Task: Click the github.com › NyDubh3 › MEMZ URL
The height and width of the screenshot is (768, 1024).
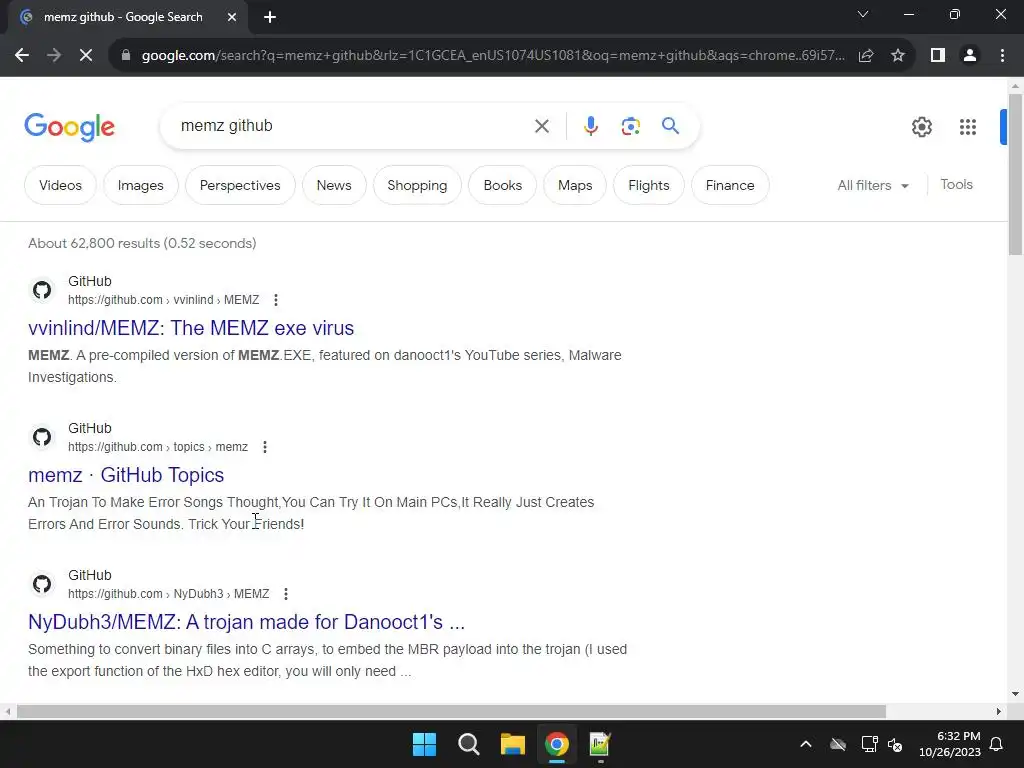Action: [x=168, y=594]
